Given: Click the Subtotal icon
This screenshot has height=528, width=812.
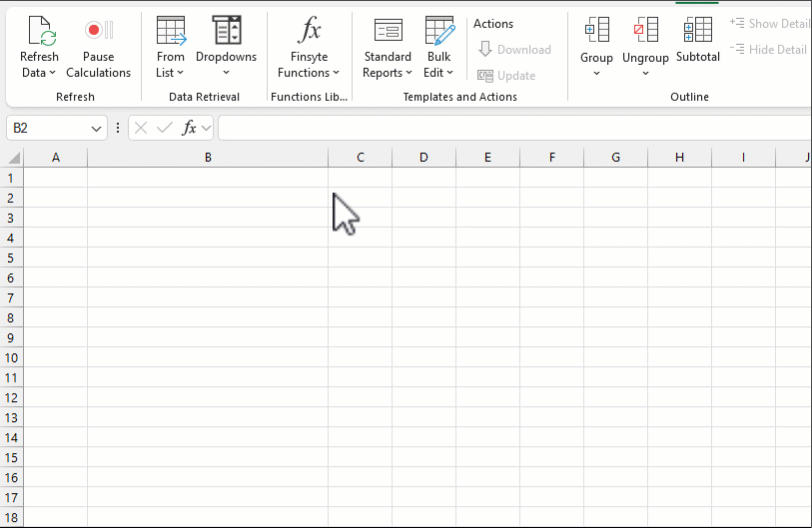Looking at the screenshot, I should click(698, 30).
